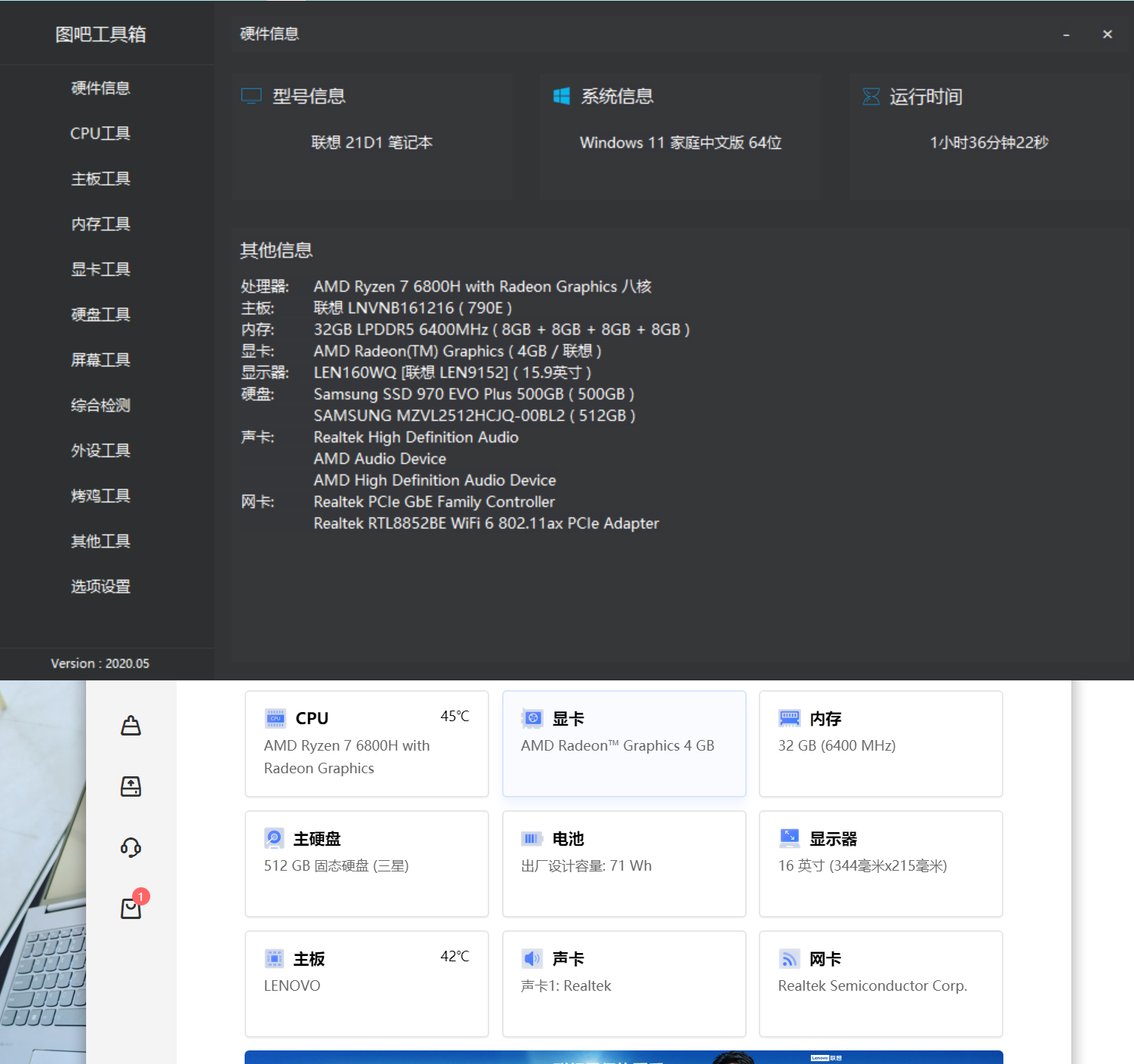Open the 主硬盘 card
This screenshot has height=1064, width=1134.
coord(367,864)
